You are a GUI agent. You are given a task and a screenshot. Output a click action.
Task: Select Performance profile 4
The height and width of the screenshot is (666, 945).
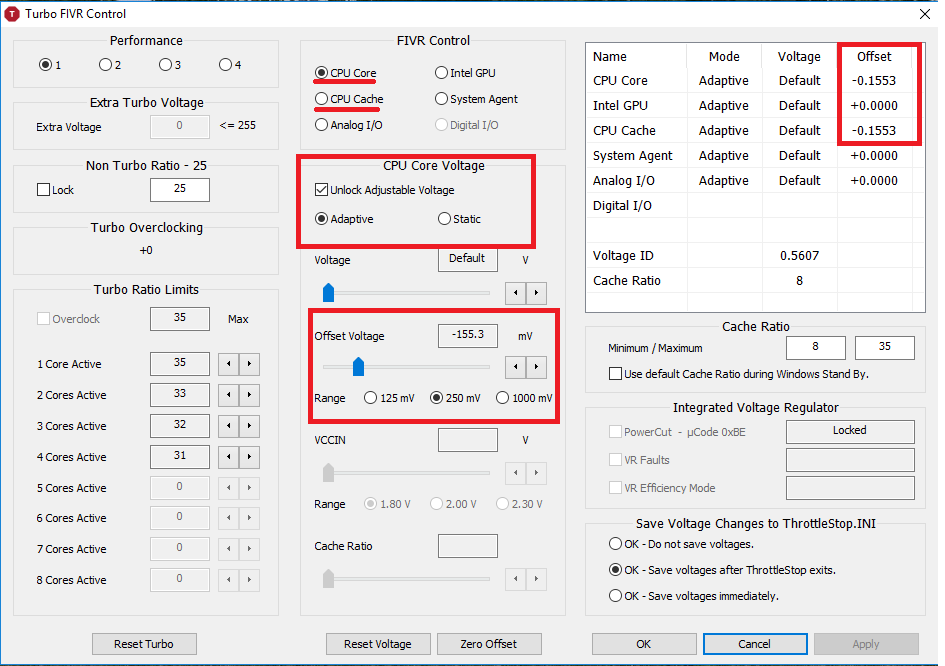pyautogui.click(x=225, y=64)
